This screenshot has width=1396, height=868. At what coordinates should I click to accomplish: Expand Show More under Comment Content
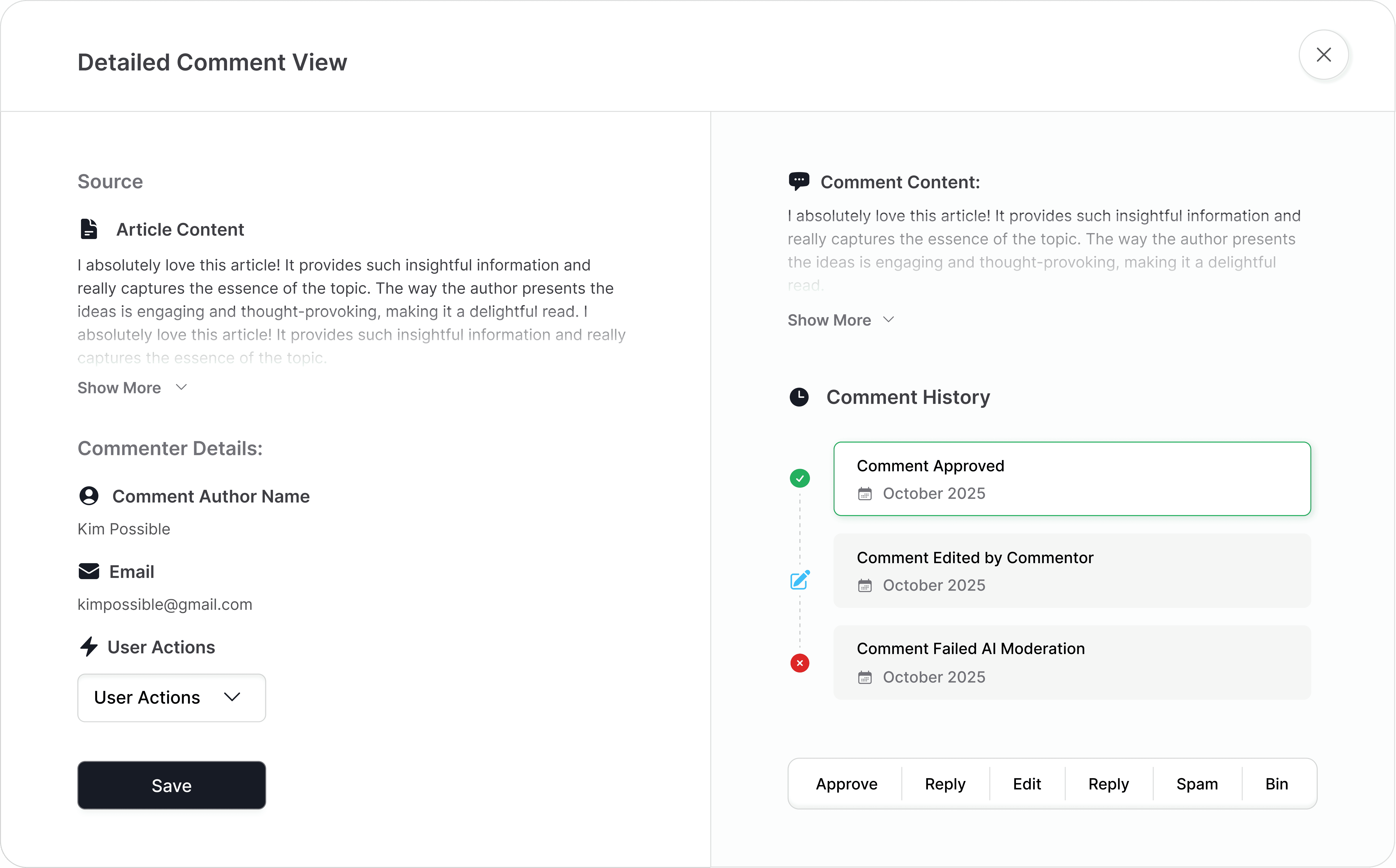pyautogui.click(x=841, y=320)
